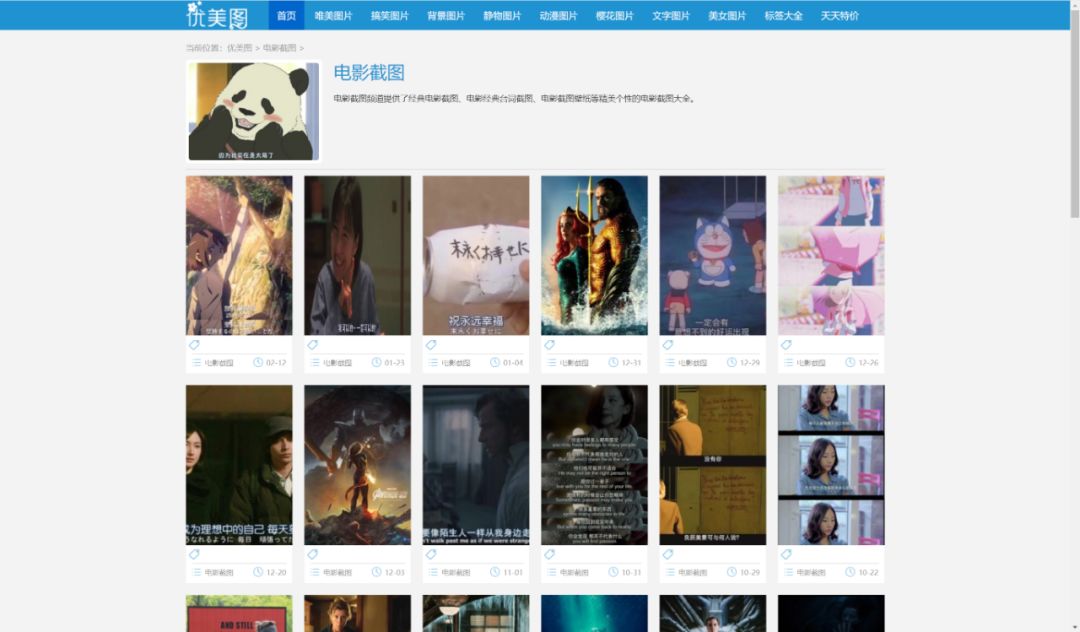This screenshot has width=1080, height=632.
Task: Click the category list icon on 12-29 card
Action: [671, 362]
